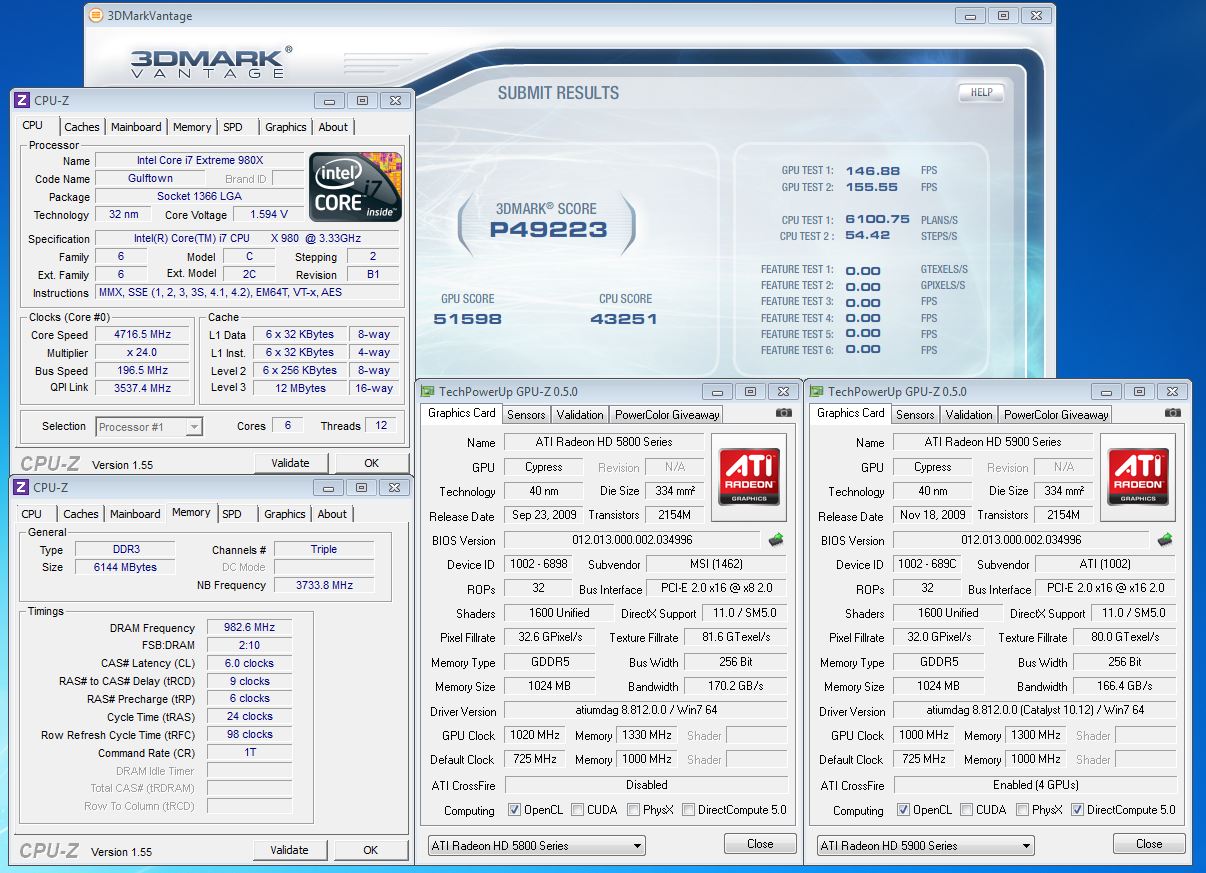Viewport: 1206px width, 873px height.
Task: Open About tab in top CPU-Z window
Action: pyautogui.click(x=333, y=127)
